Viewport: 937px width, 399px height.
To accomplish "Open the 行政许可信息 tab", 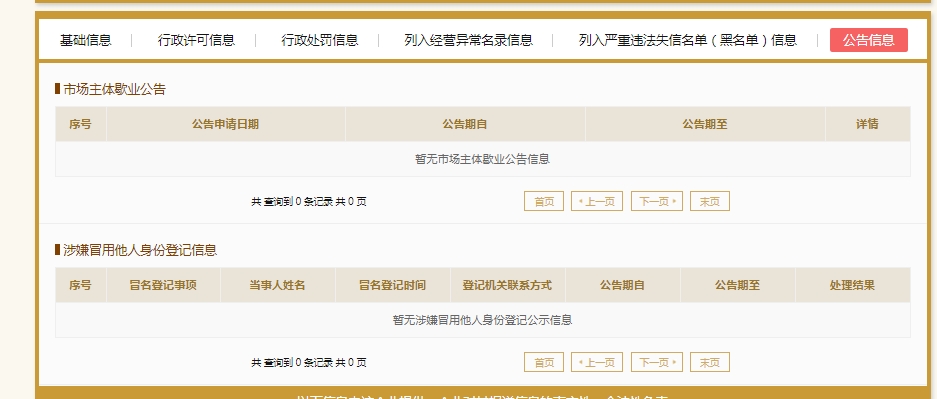I will tap(196, 40).
